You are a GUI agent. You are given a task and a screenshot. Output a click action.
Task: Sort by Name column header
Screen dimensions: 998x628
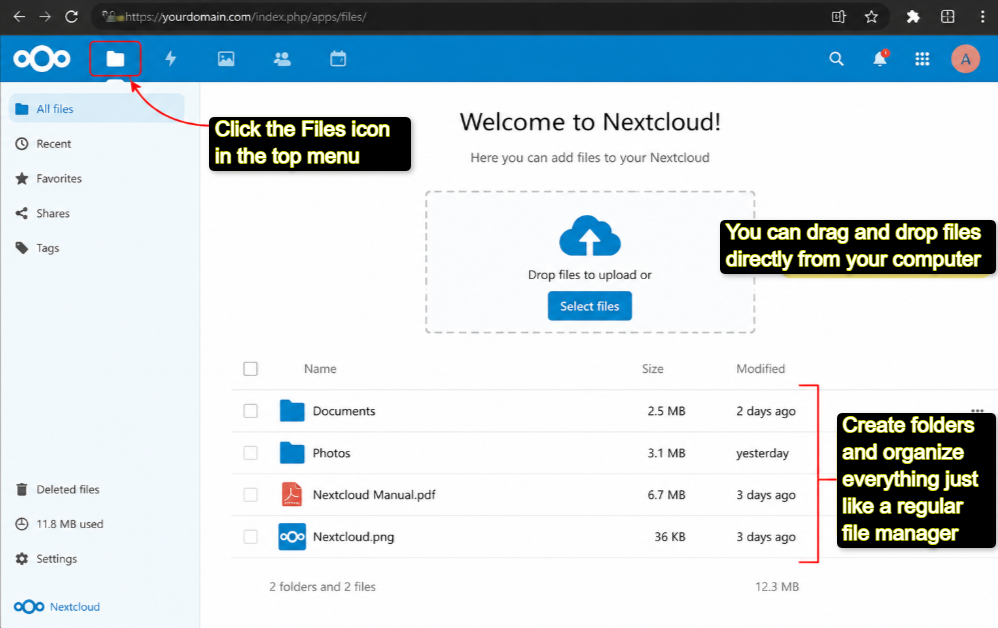click(320, 368)
